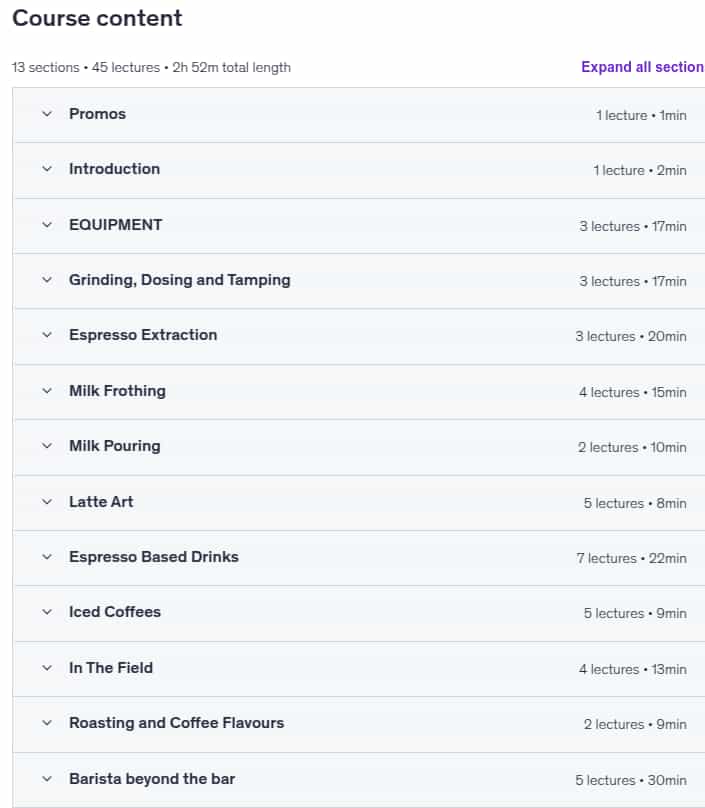Open the Iced Coffees title

115,612
